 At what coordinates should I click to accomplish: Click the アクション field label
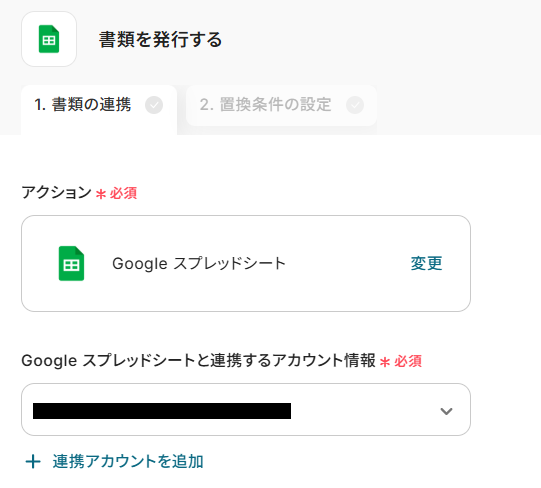(56, 193)
